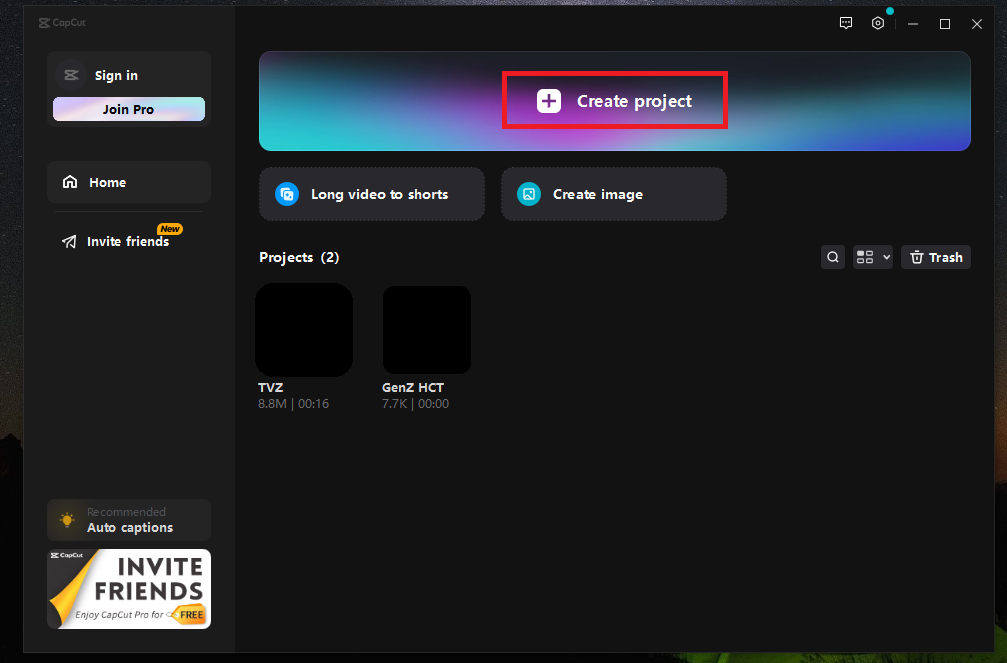Open the Create image option
1007x663 pixels.
click(x=614, y=194)
